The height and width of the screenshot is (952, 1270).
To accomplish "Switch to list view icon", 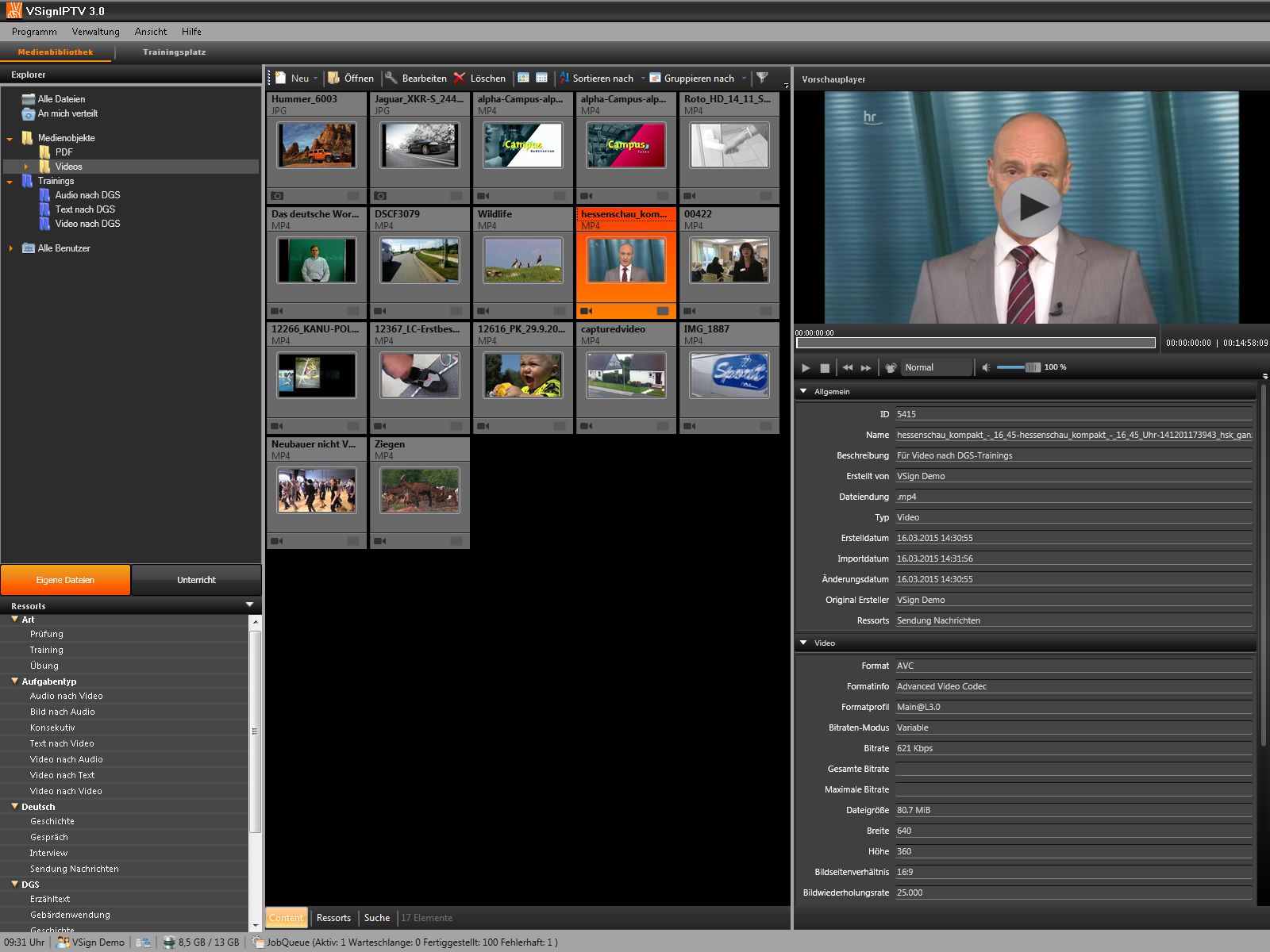I will coord(542,78).
